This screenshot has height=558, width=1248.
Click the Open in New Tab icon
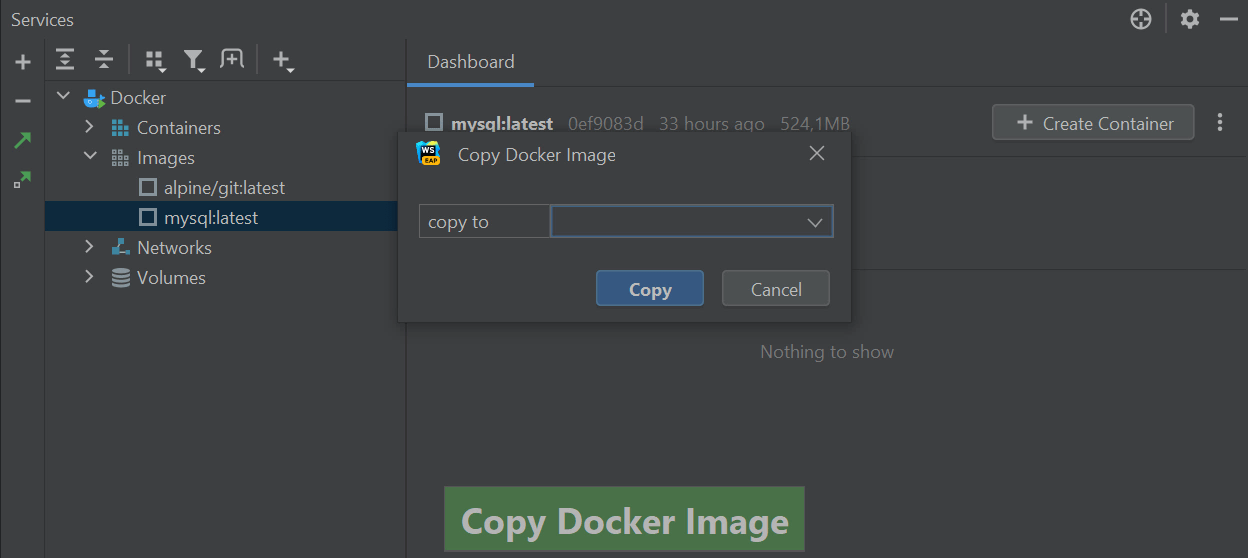coord(232,60)
